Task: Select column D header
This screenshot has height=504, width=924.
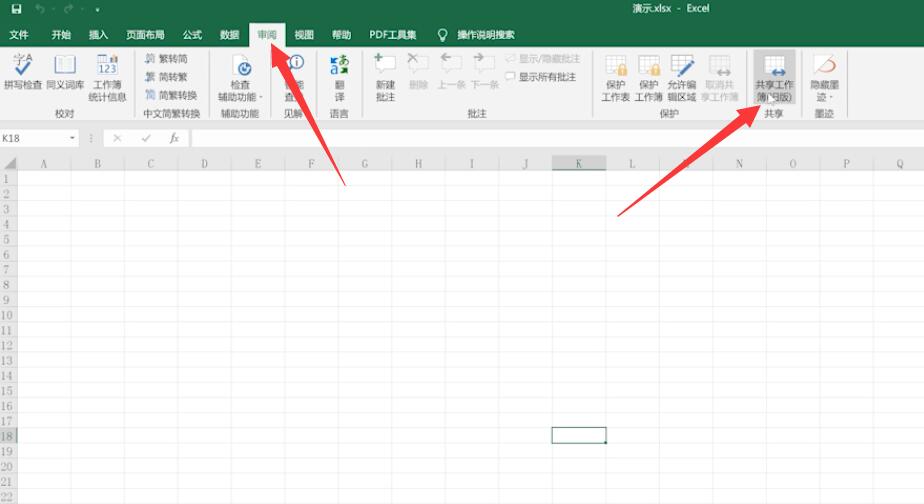Action: click(x=204, y=164)
